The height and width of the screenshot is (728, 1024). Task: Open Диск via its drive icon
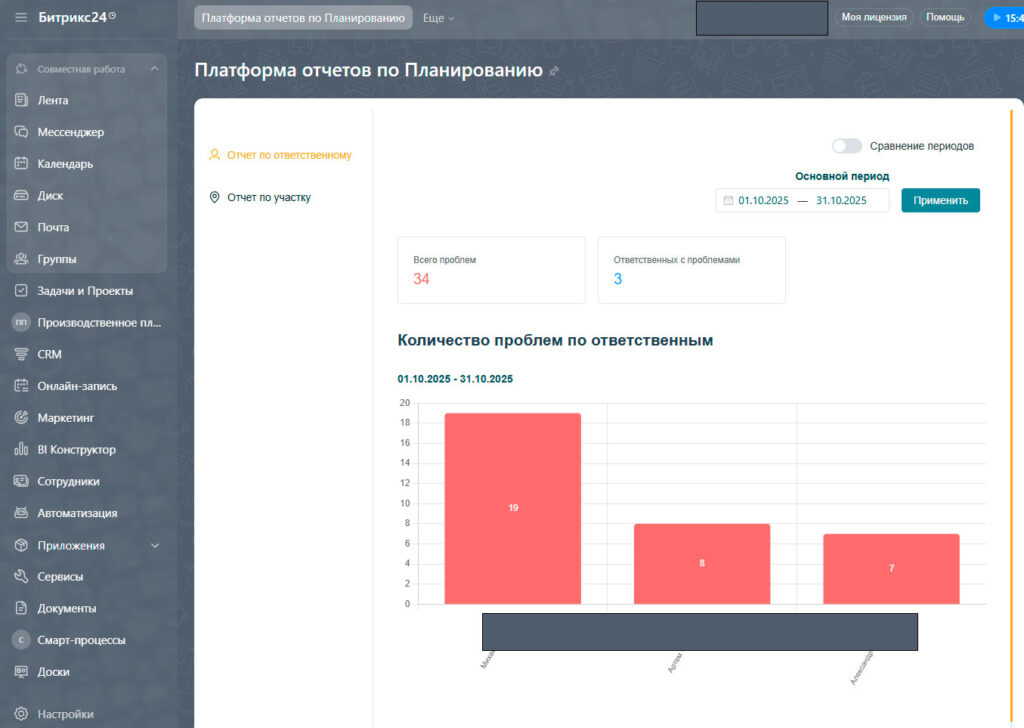(21, 196)
